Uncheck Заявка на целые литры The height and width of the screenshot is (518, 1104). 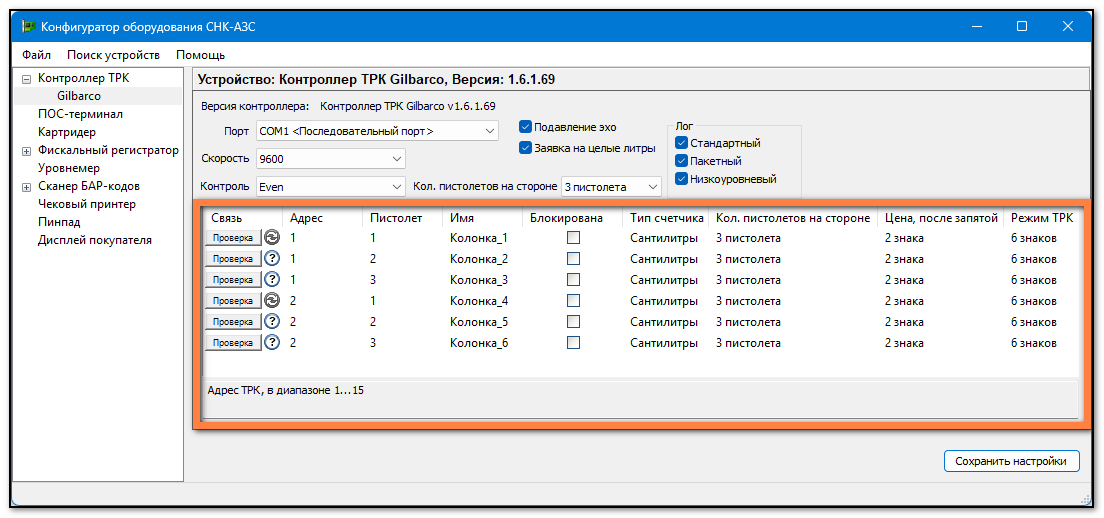point(525,148)
